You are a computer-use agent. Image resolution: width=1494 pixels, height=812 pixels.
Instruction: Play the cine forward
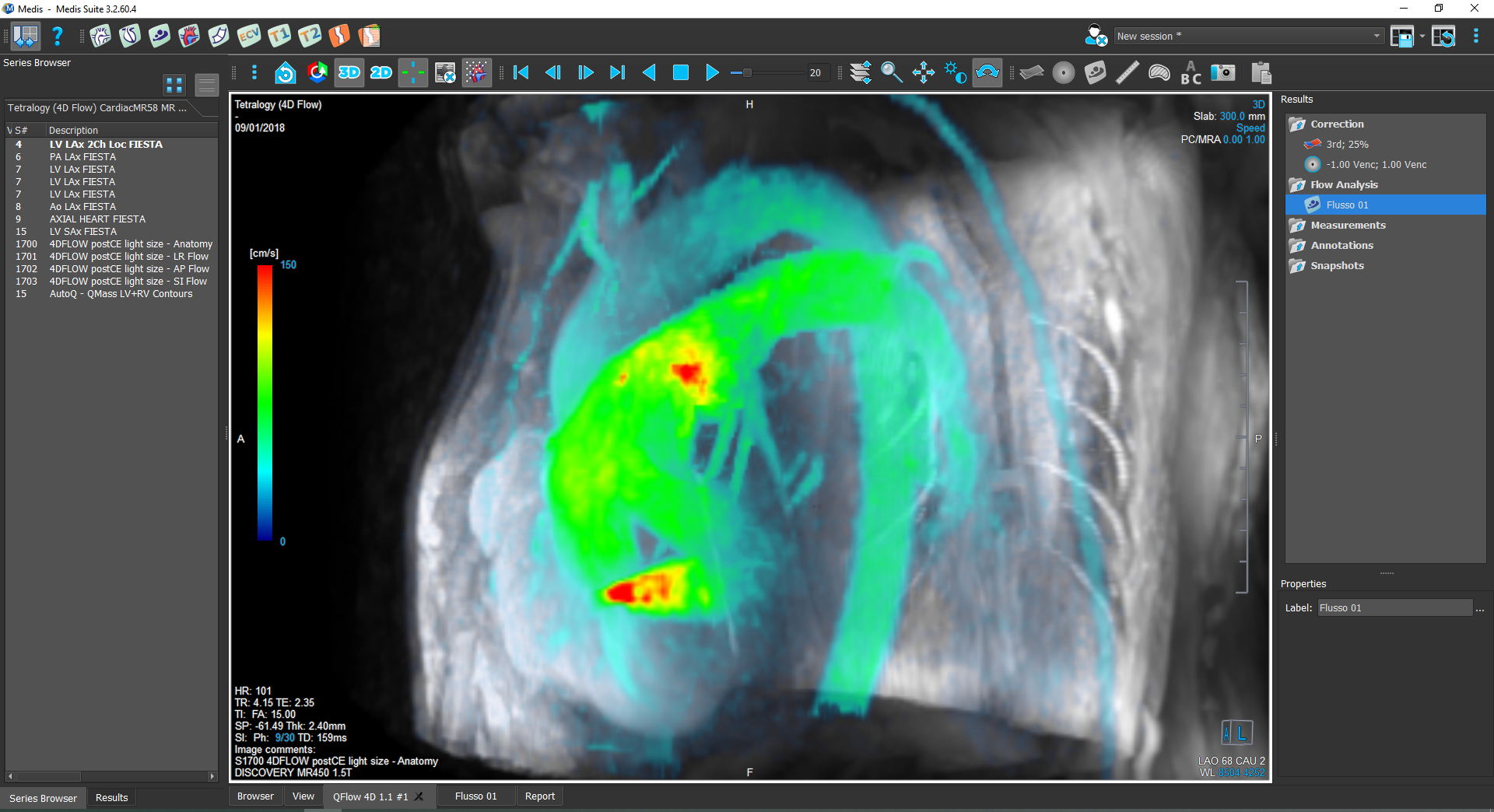click(712, 72)
